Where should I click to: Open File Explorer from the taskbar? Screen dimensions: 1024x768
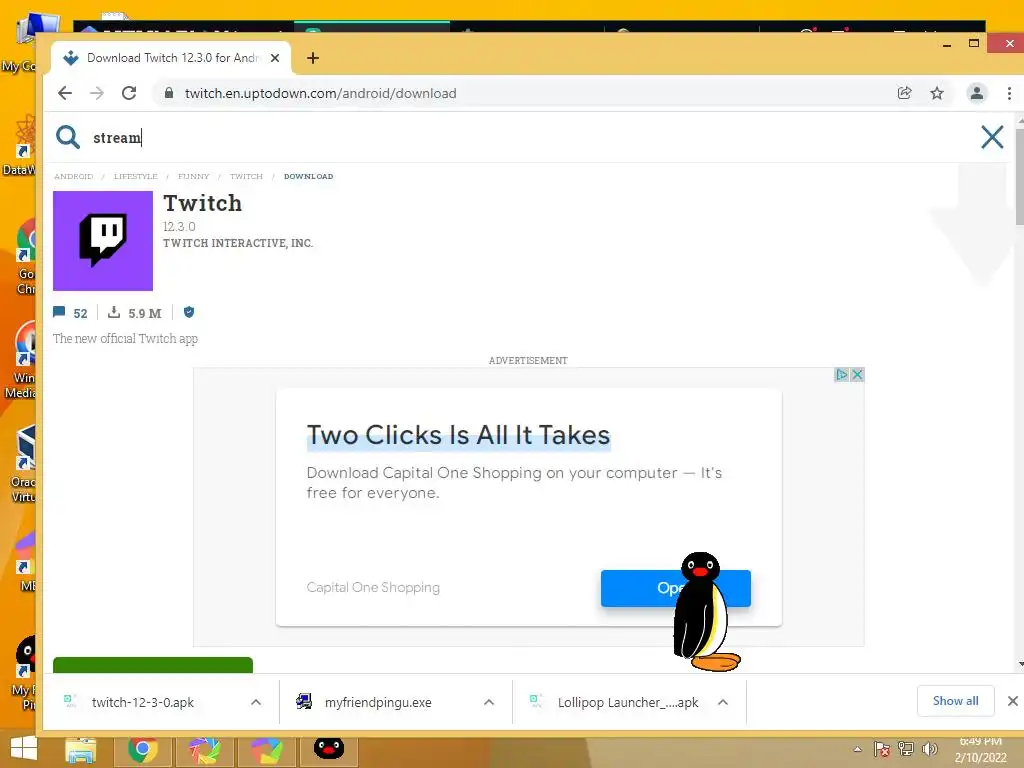click(80, 750)
